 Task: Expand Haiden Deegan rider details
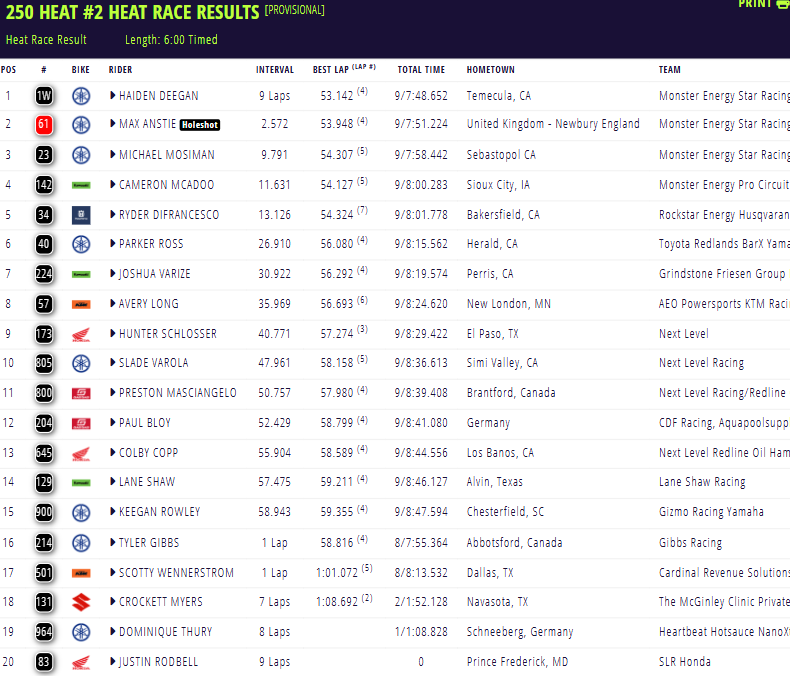point(113,95)
